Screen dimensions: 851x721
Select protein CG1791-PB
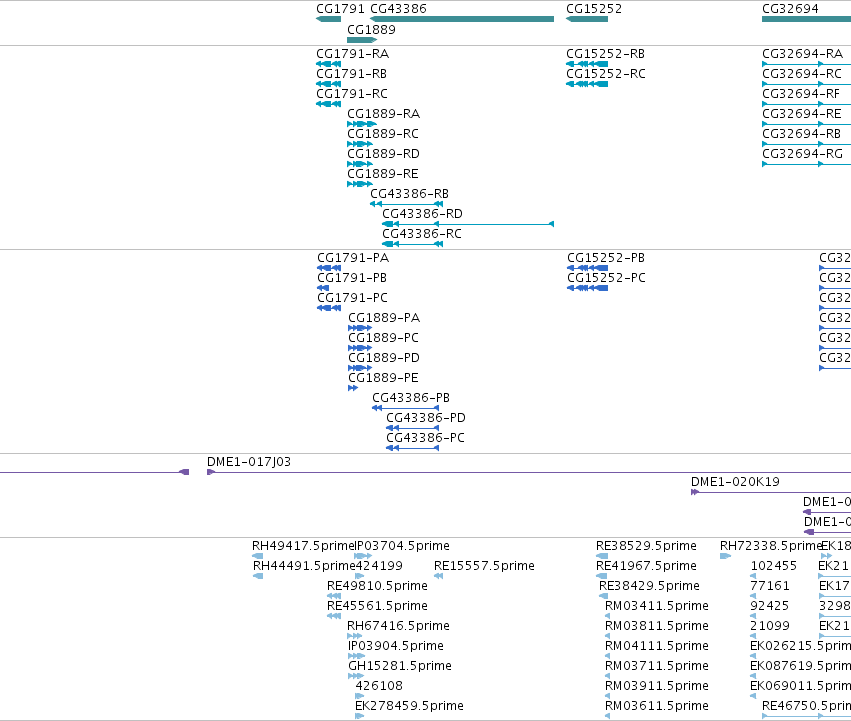(x=323, y=288)
